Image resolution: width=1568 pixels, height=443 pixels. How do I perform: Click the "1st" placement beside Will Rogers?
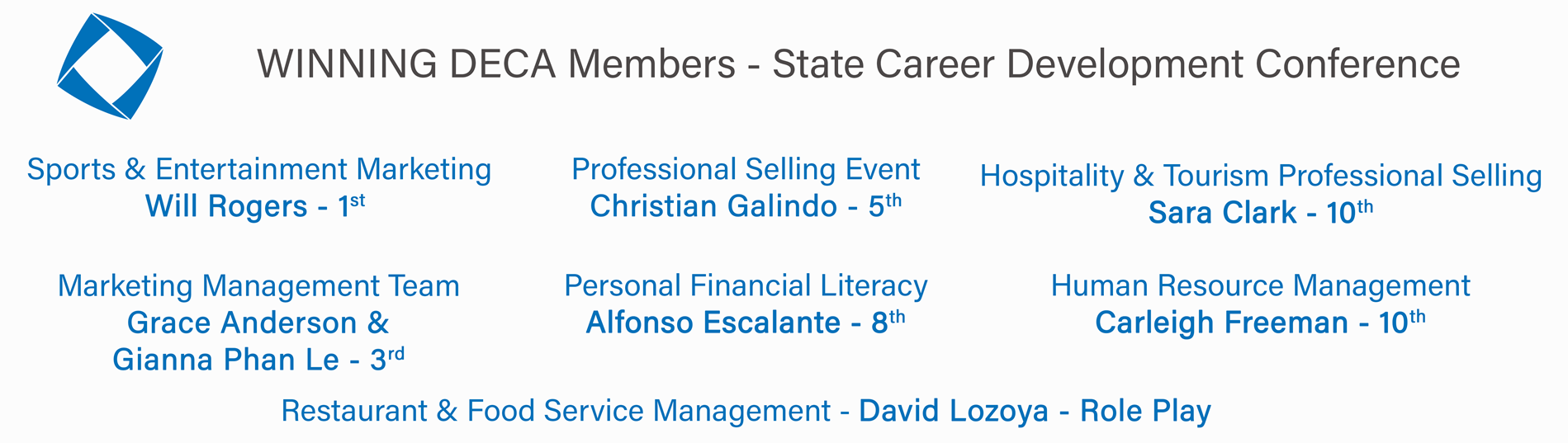coord(351,205)
